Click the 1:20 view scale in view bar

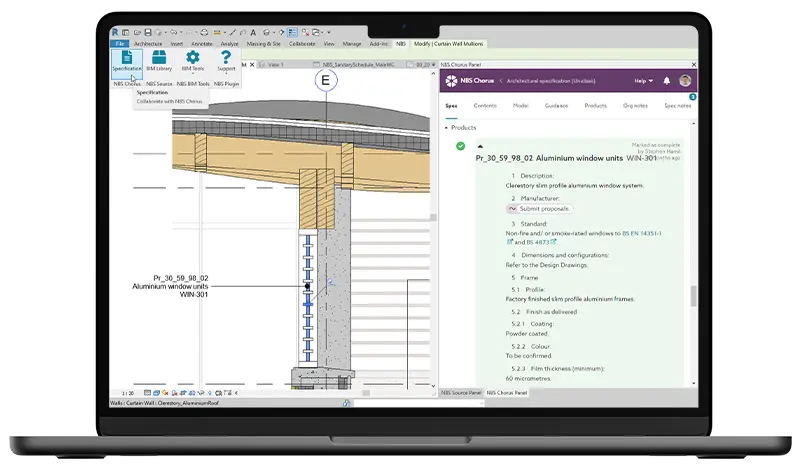pyautogui.click(x=128, y=393)
